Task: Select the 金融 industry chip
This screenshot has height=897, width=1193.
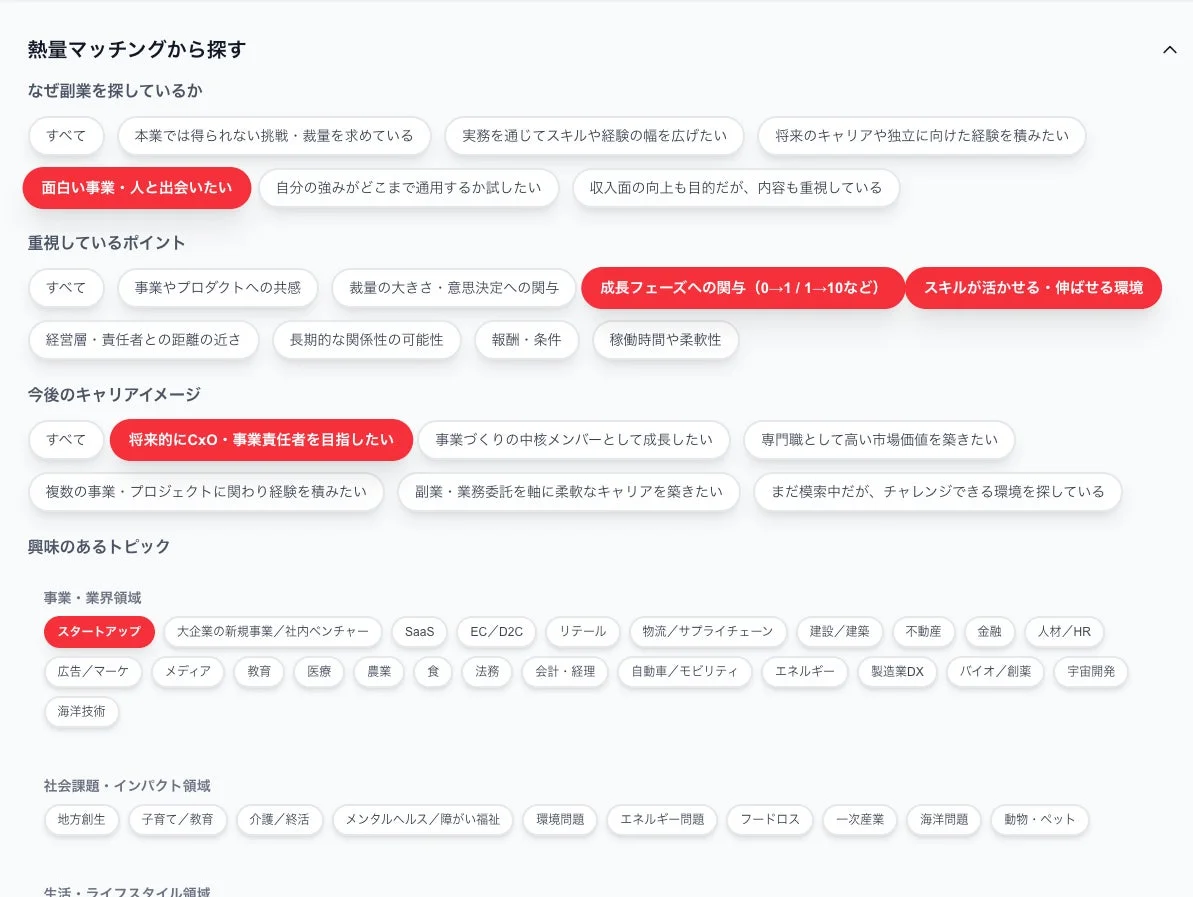Action: point(989,632)
